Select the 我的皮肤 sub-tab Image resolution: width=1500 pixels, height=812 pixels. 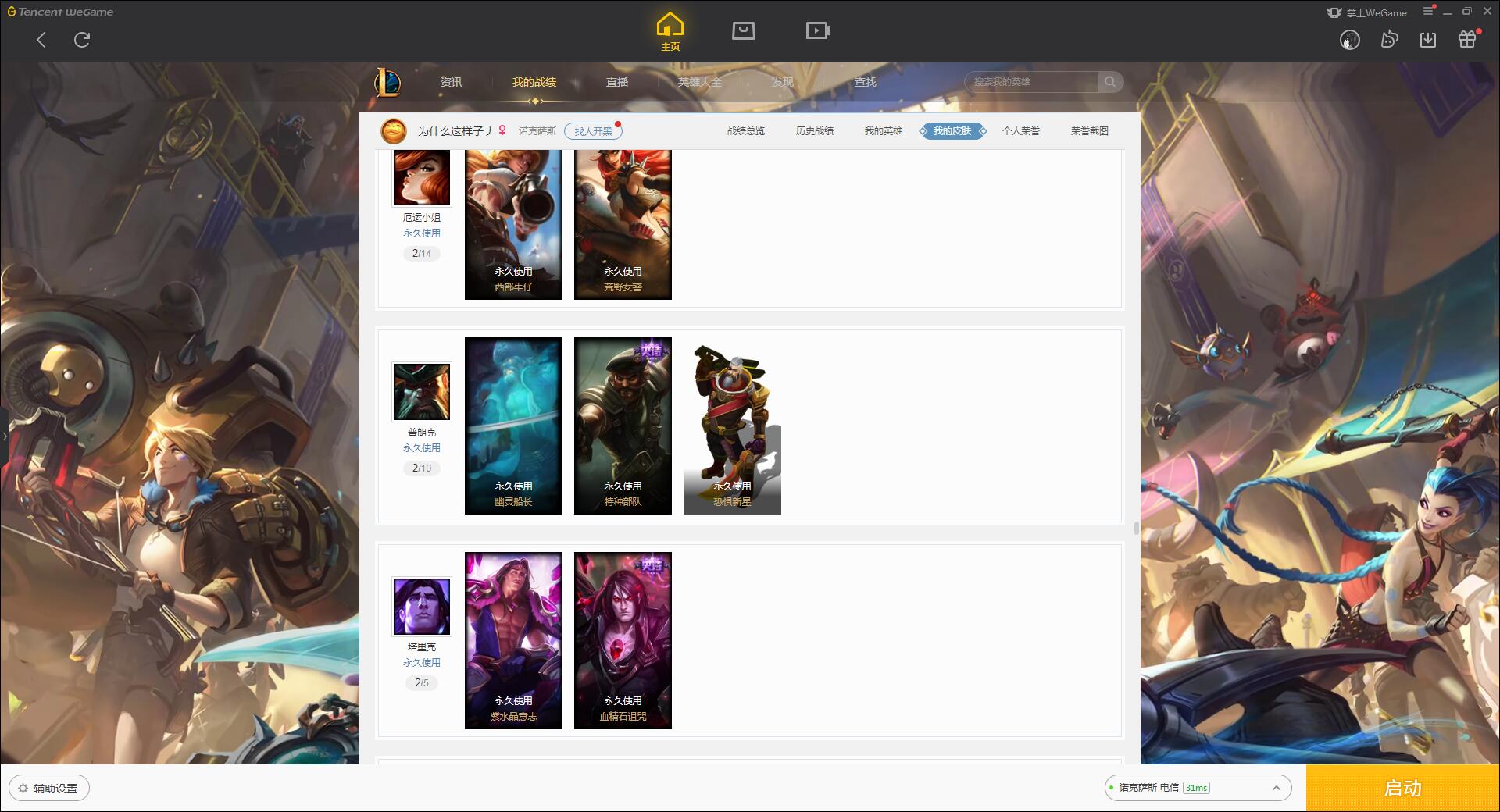[x=952, y=131]
